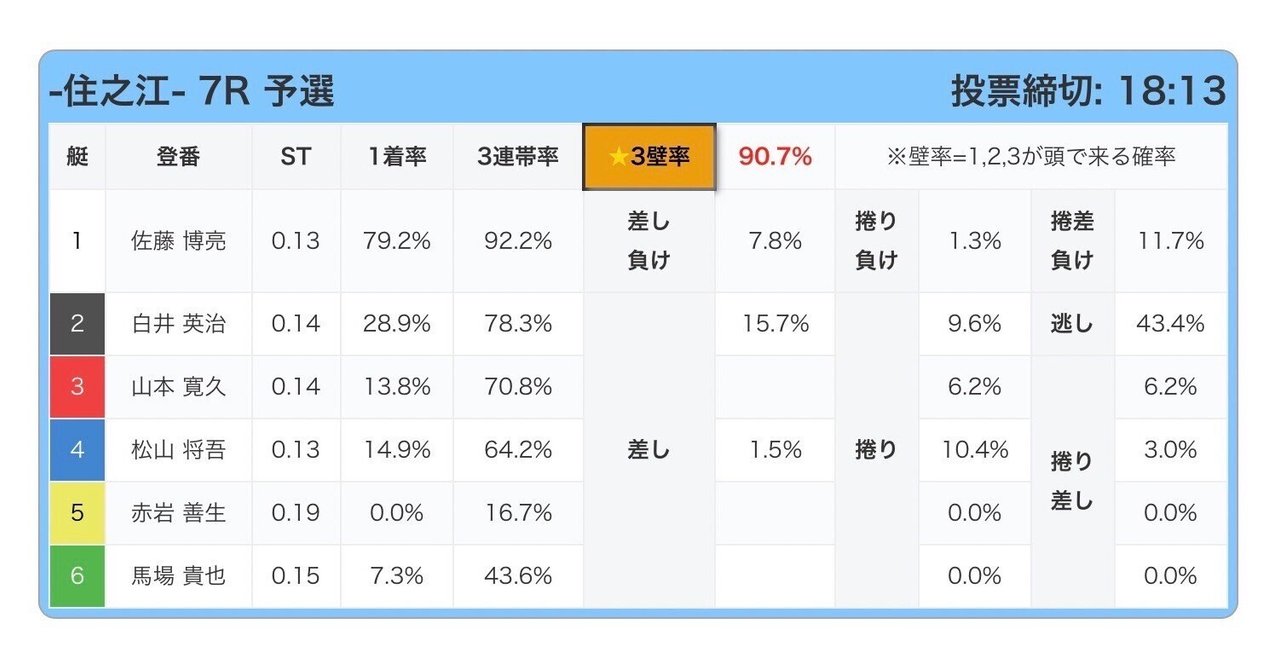Click the -住之江- 7R 予選 race title

(192, 92)
